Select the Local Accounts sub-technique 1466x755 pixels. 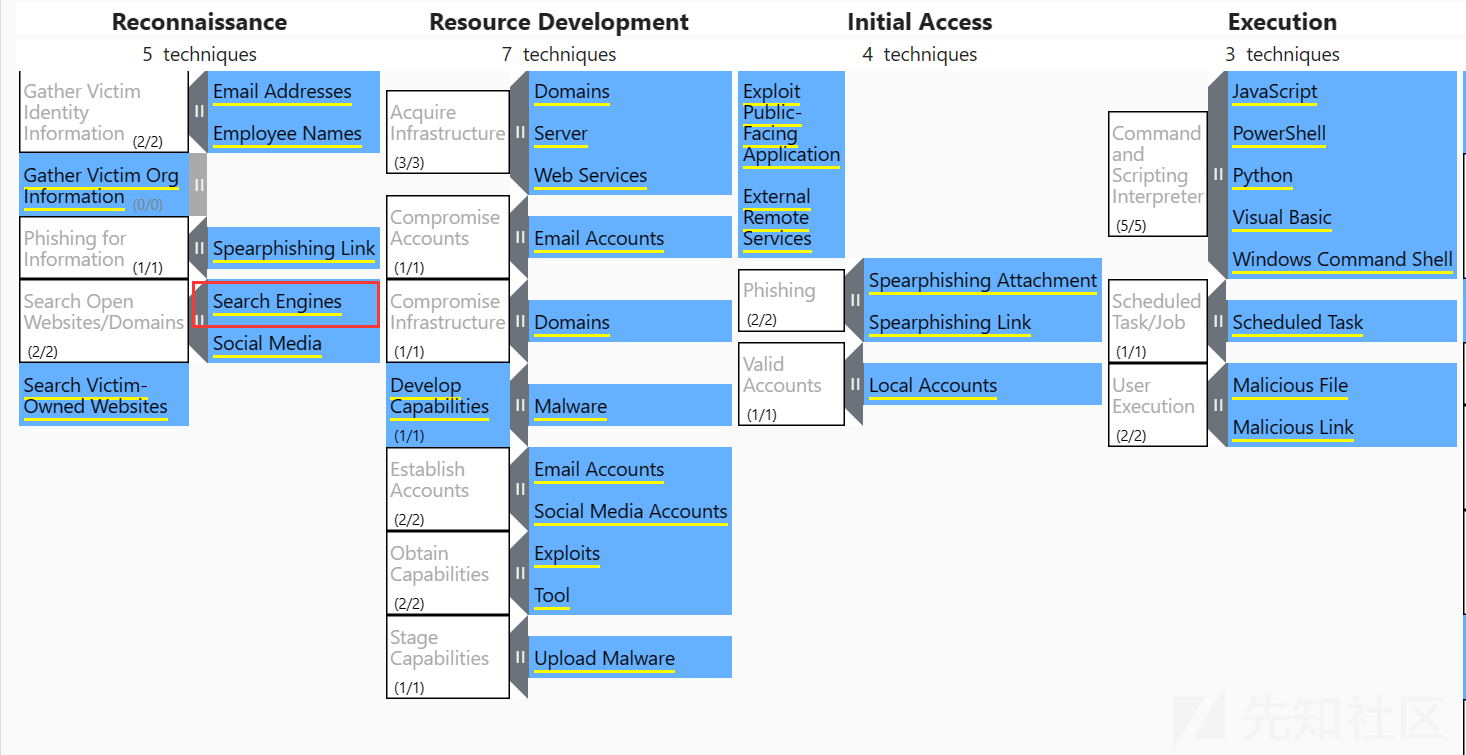983,385
